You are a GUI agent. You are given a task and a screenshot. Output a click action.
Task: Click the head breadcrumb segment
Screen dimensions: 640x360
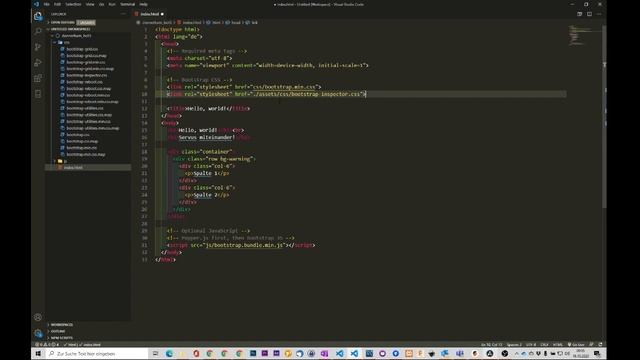tap(233, 22)
